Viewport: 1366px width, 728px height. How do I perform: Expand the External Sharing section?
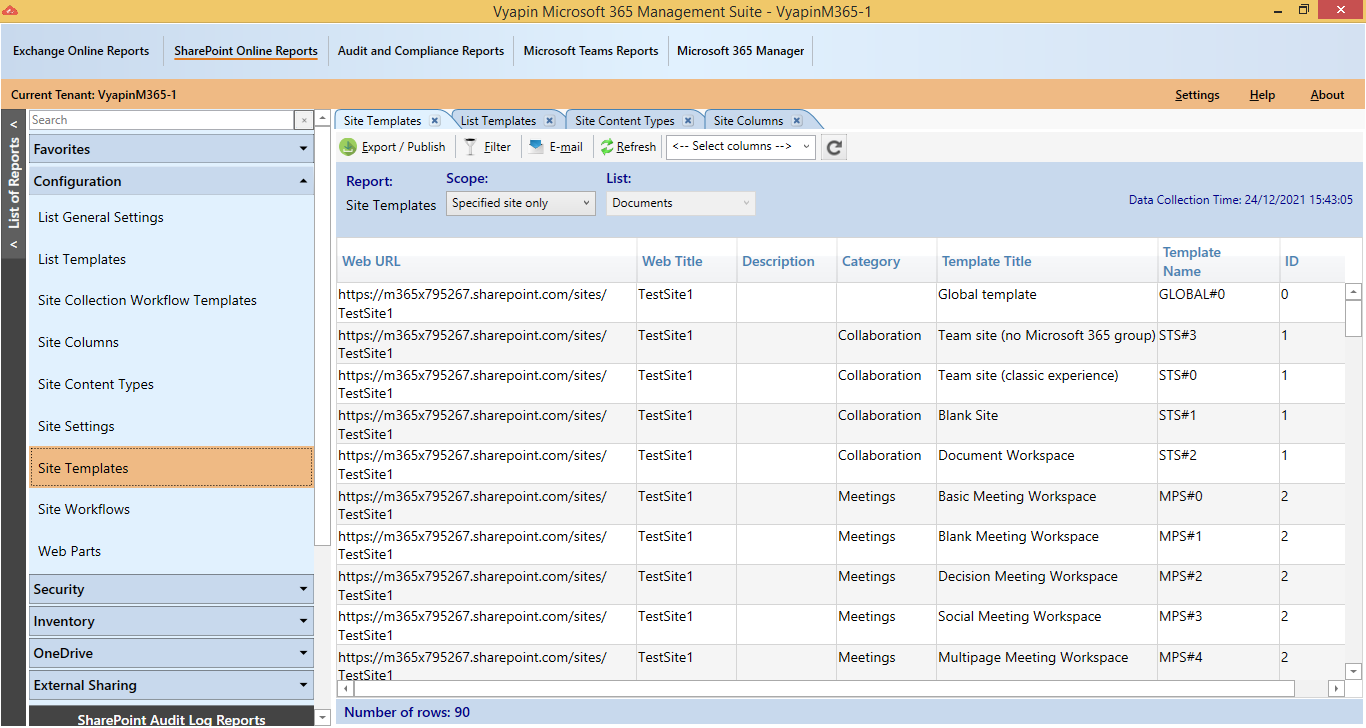pos(171,685)
